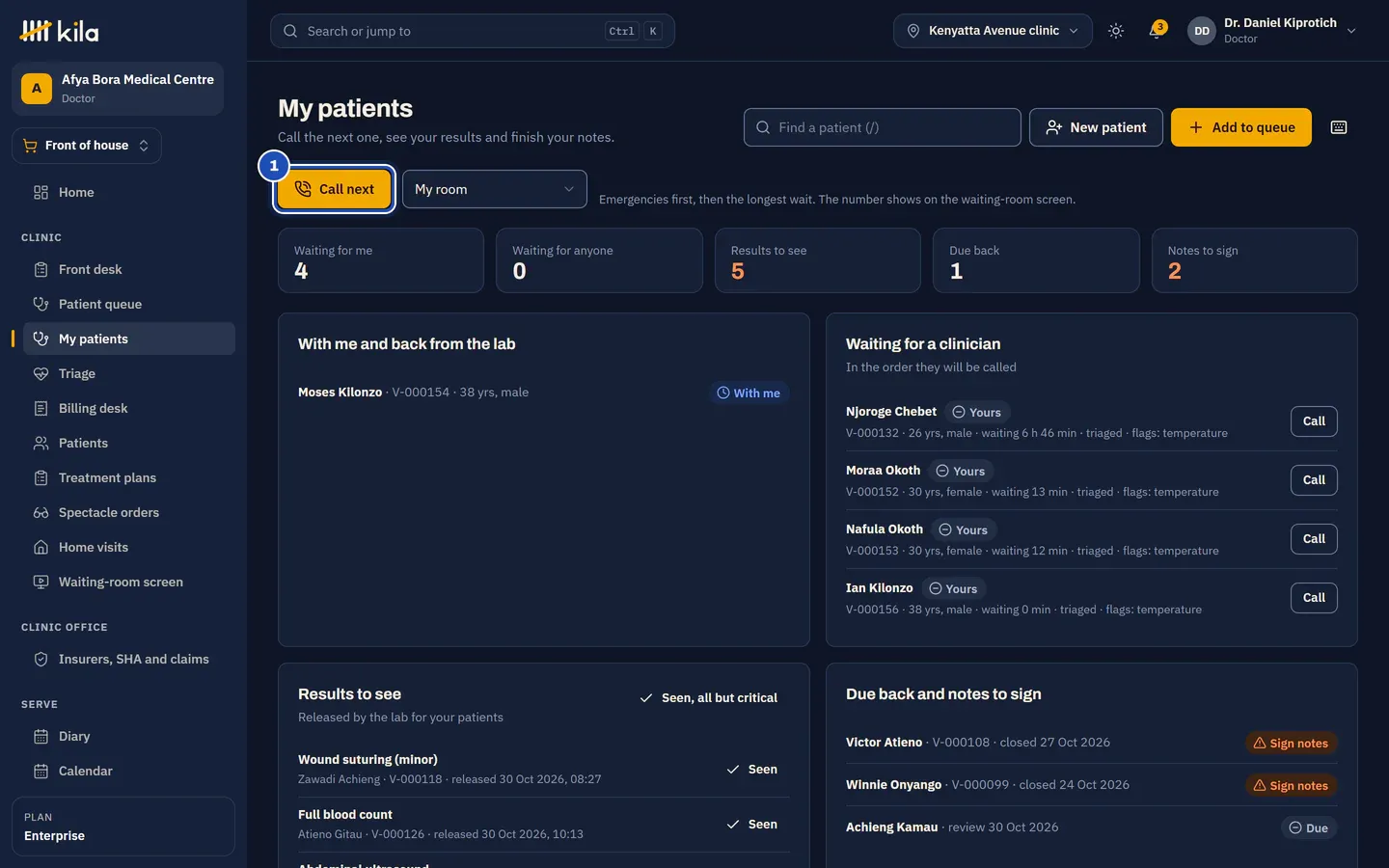Open Waiting-room screen
This screenshot has height=868, width=1389.
pos(129,582)
